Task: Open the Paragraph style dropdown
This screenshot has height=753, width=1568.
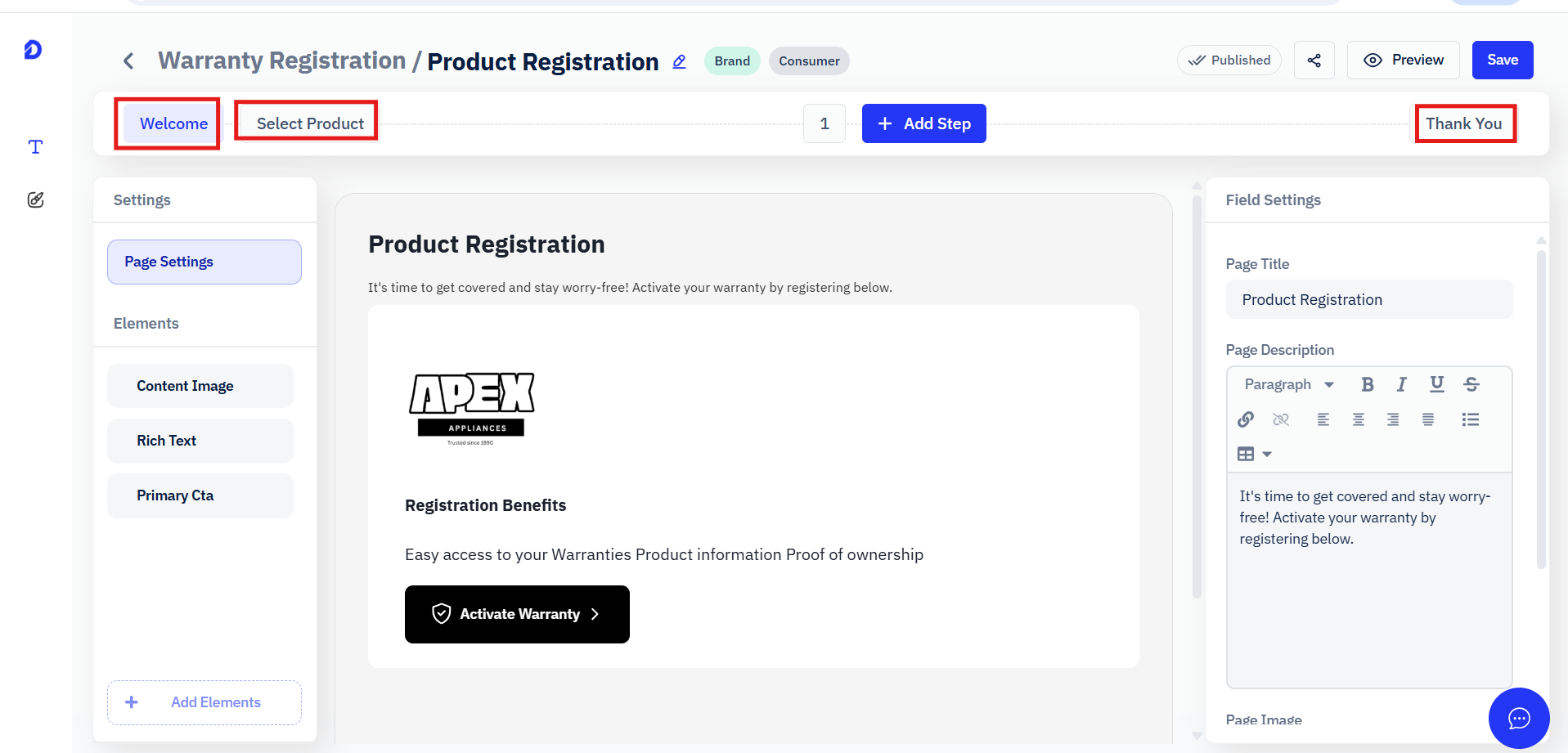Action: click(1289, 384)
